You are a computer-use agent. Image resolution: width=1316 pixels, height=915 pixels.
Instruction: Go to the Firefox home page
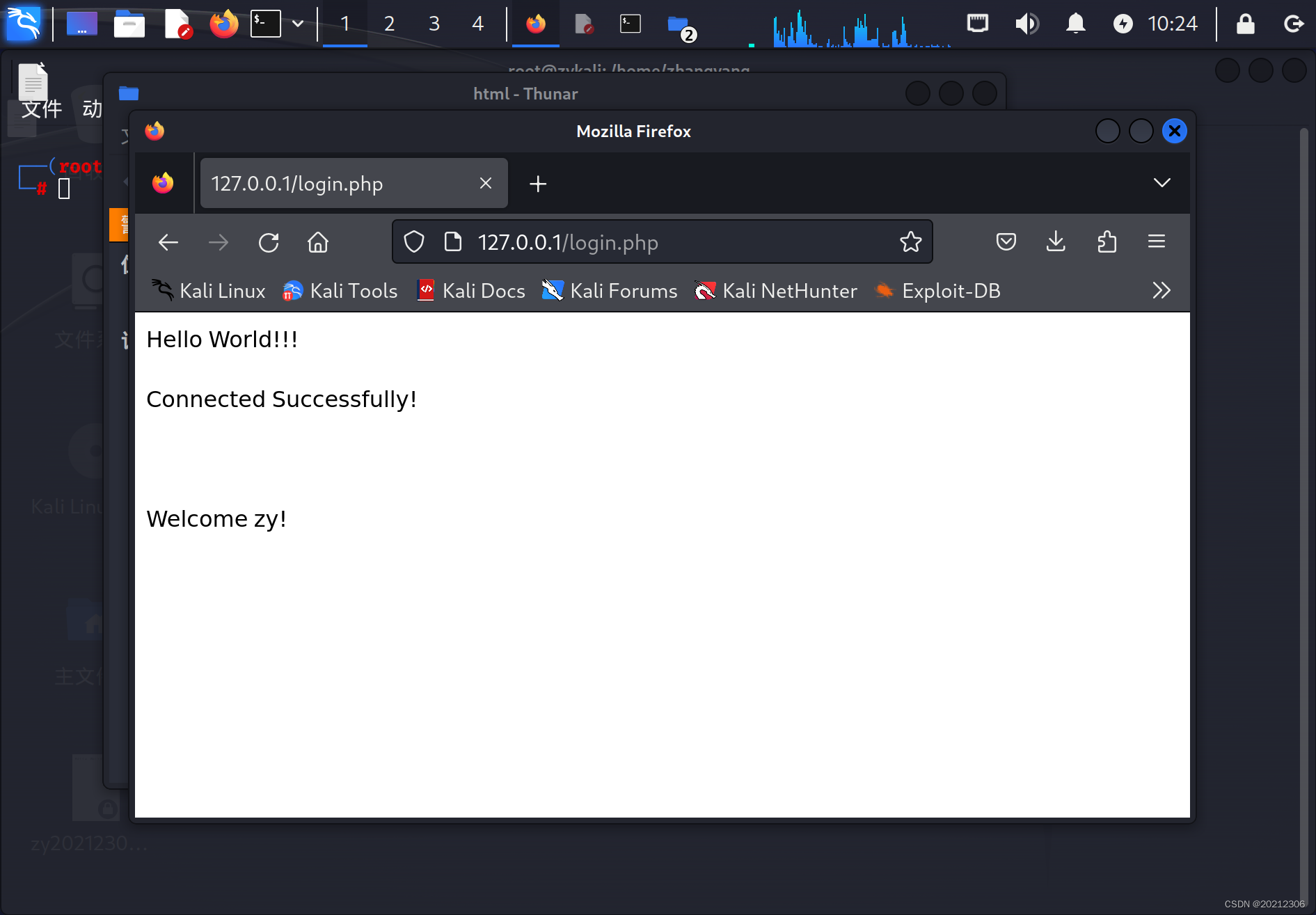(x=318, y=242)
